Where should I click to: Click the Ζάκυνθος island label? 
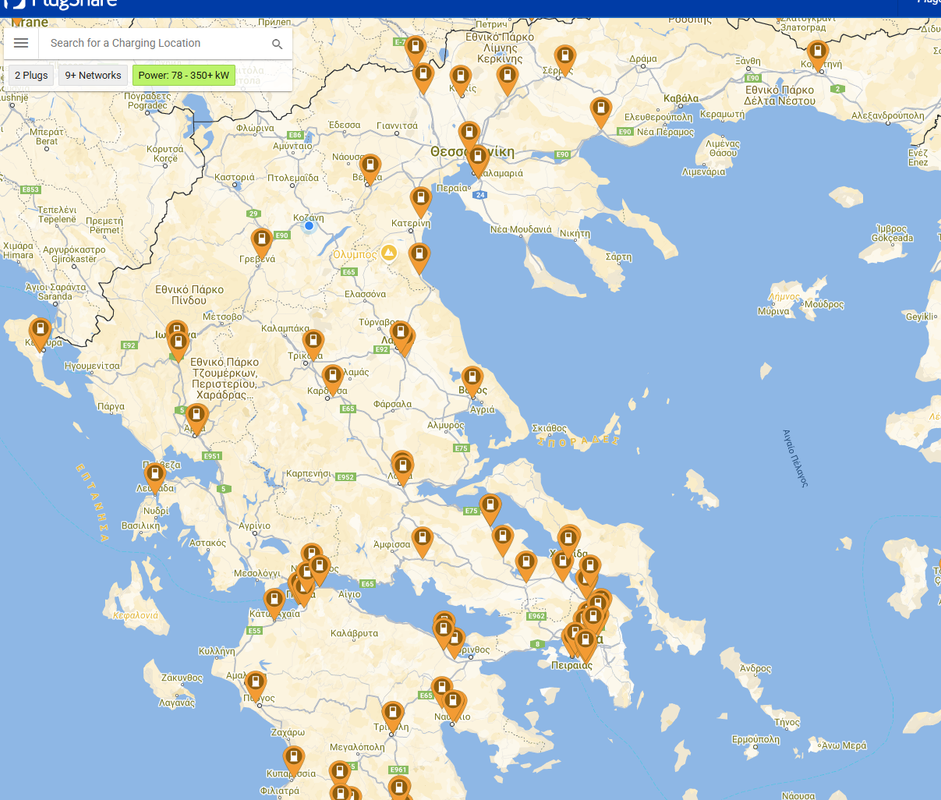(x=182, y=678)
